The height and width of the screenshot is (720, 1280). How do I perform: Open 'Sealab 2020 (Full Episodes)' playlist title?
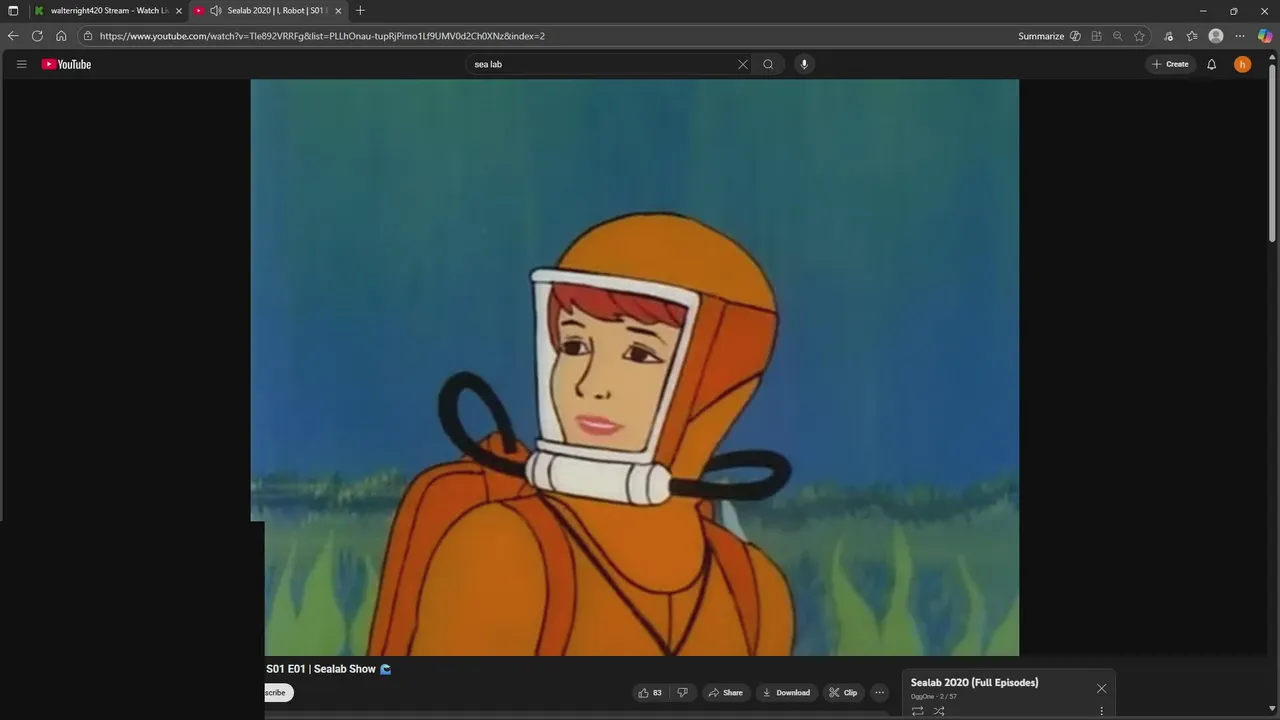[x=974, y=682]
